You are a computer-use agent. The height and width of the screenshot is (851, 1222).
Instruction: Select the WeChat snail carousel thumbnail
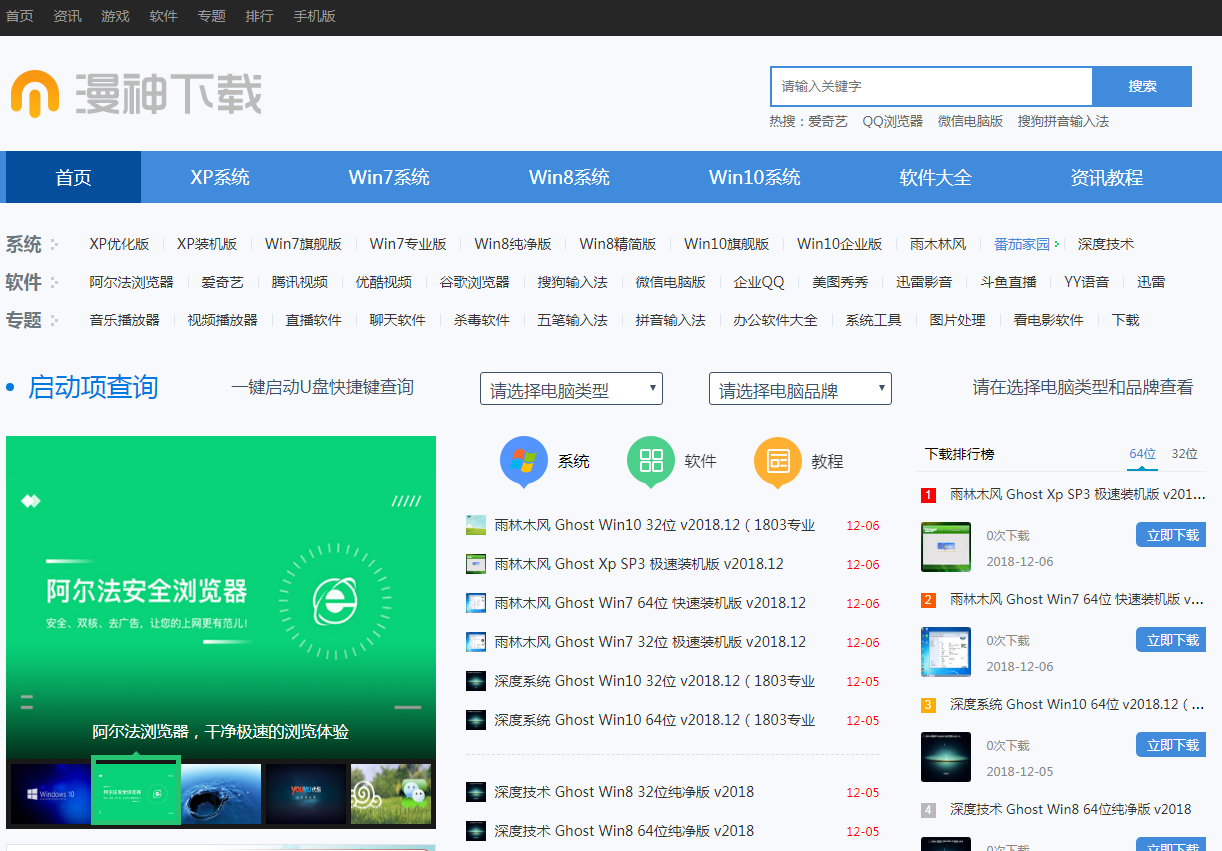[391, 794]
